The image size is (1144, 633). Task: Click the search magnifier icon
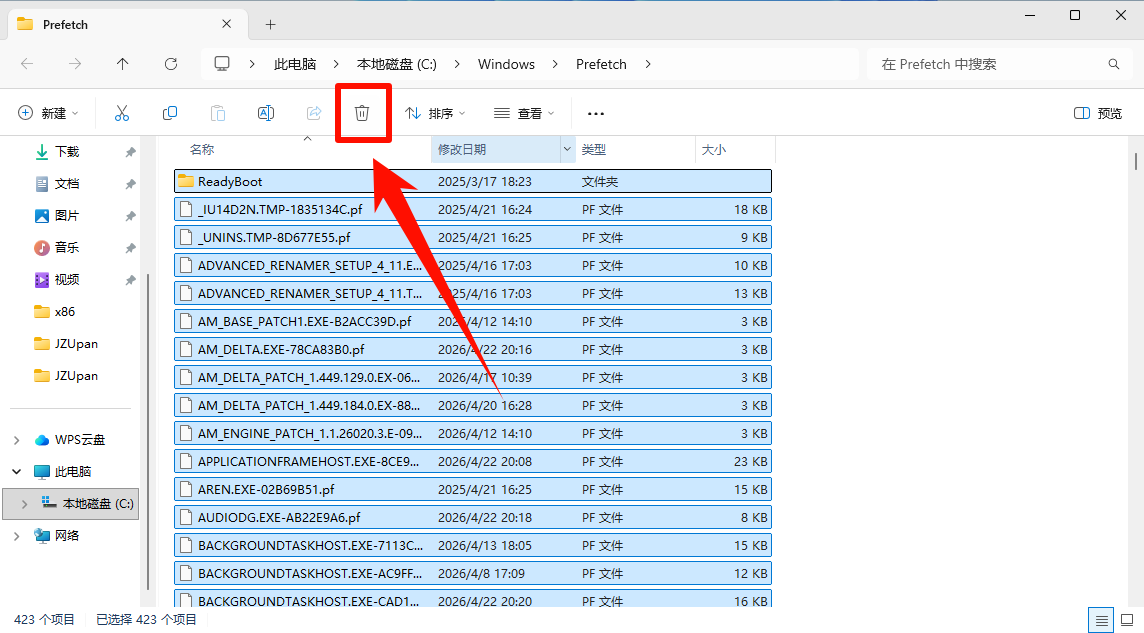[1113, 64]
